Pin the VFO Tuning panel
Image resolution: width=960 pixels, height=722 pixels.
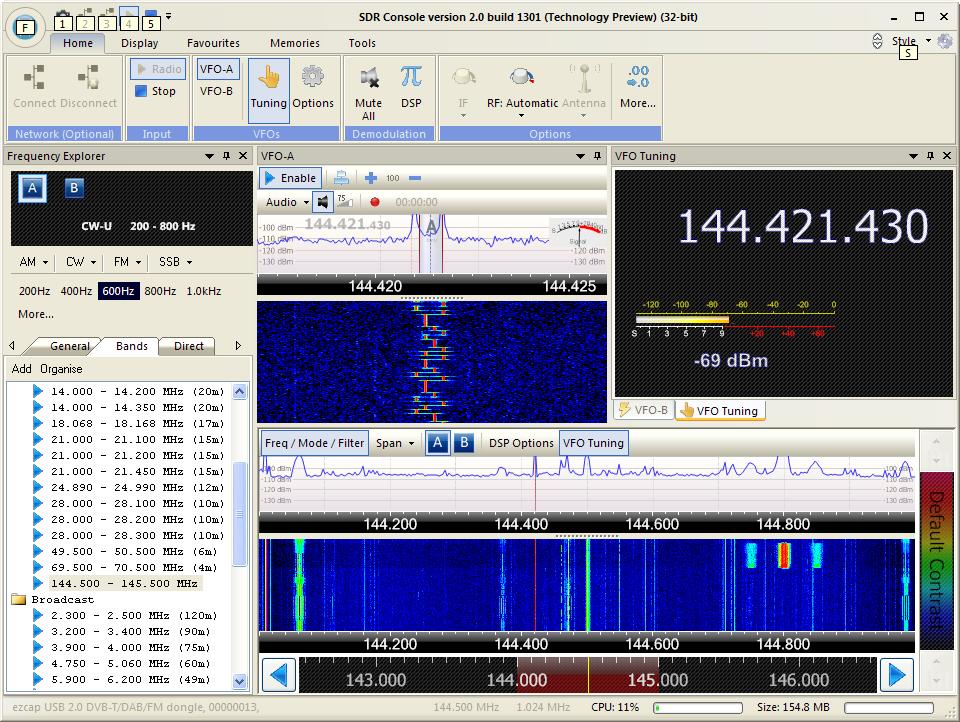click(x=931, y=156)
